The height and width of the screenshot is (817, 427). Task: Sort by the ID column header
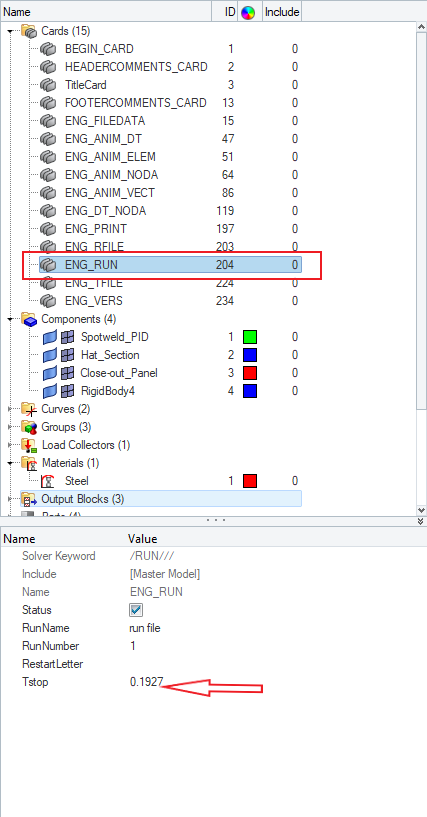pyautogui.click(x=225, y=11)
